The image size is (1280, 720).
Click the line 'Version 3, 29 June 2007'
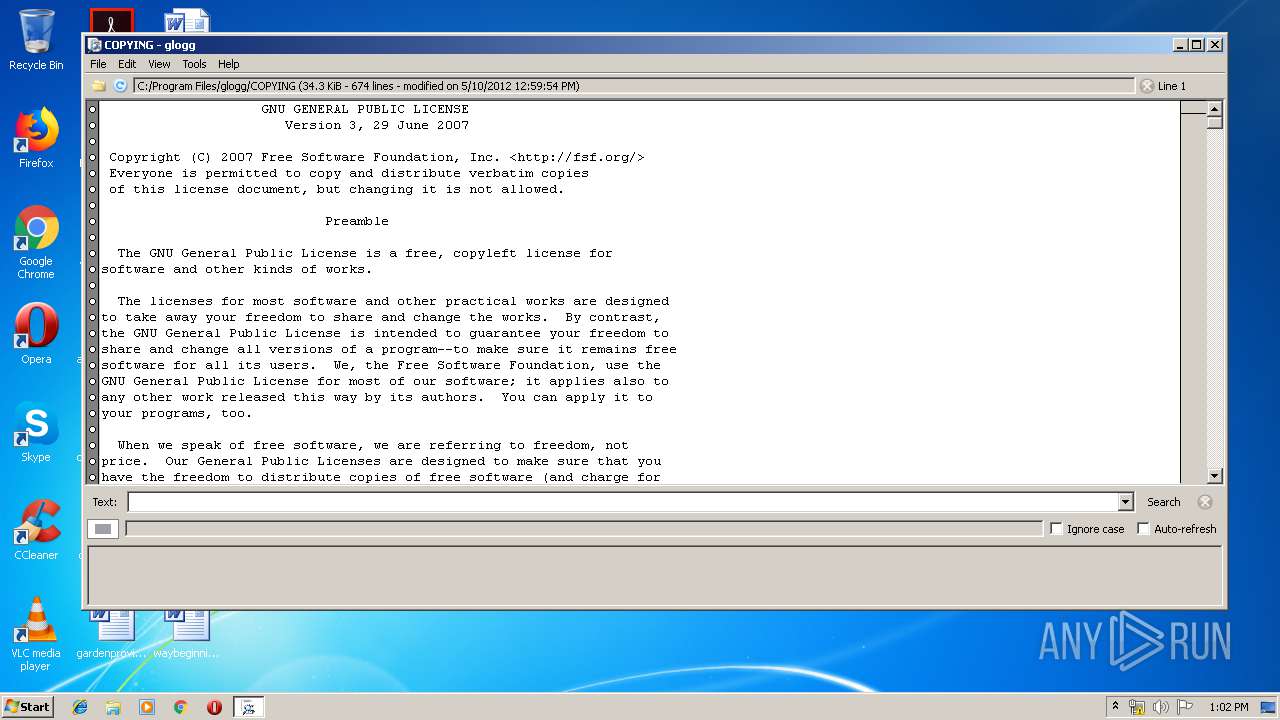(377, 125)
